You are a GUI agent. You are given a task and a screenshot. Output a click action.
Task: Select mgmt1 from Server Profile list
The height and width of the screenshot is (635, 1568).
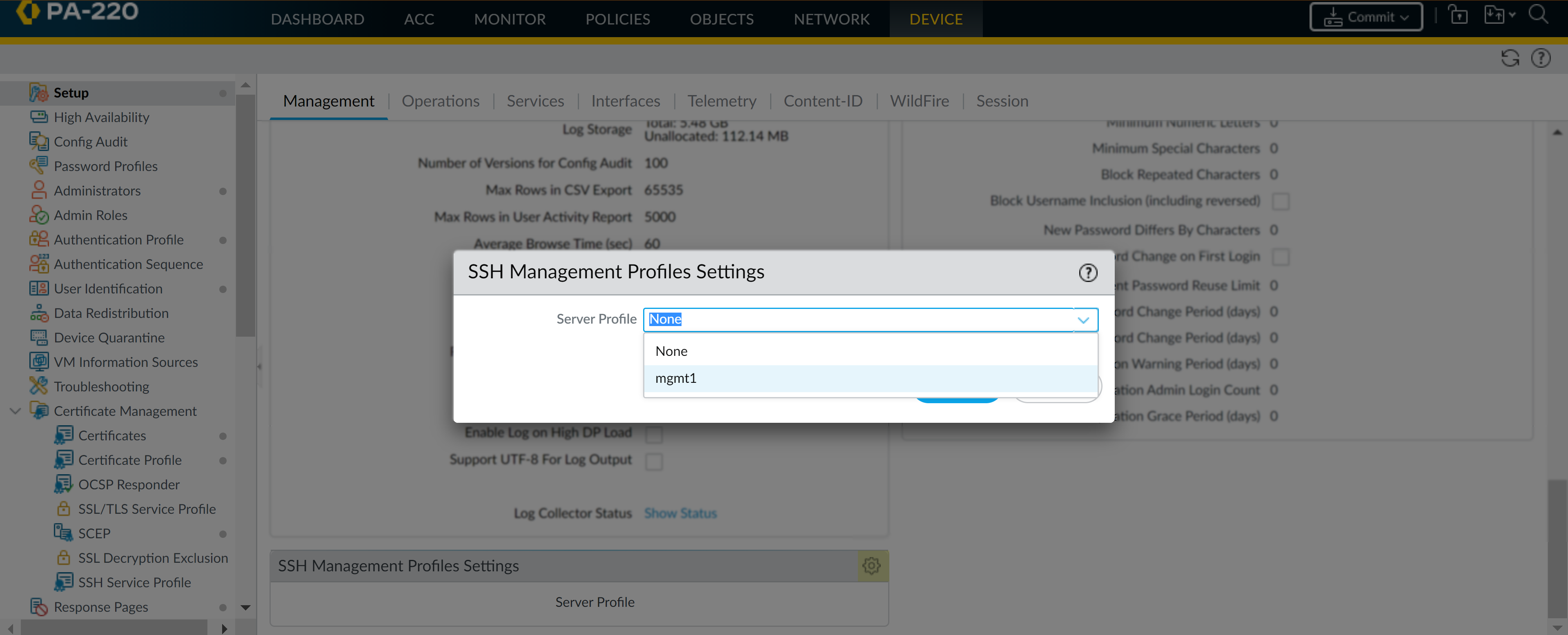[676, 378]
